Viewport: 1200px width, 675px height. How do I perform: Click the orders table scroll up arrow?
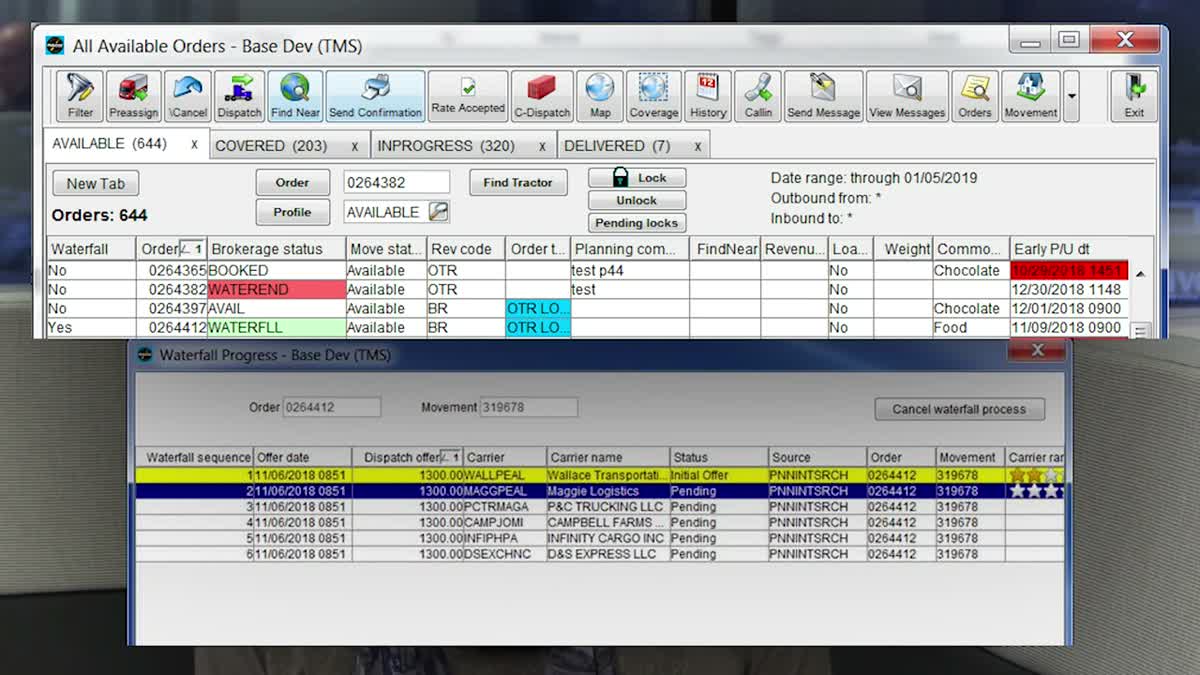(1141, 273)
